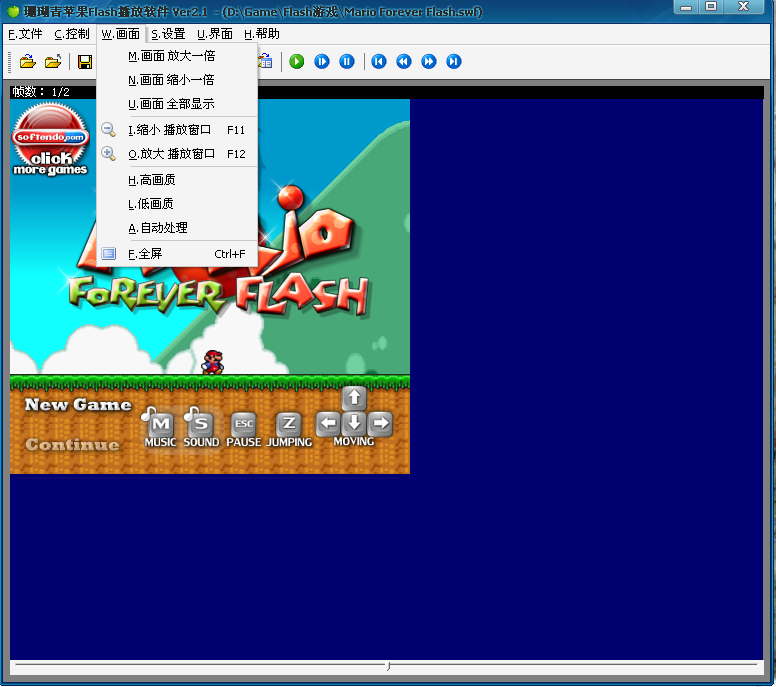Click the left arrow key icon

coord(328,423)
